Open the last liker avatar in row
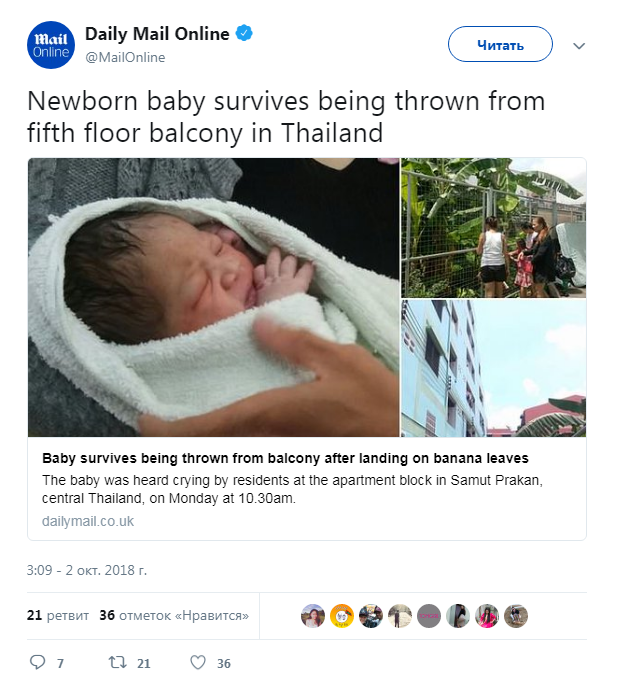Viewport: 620px width, 692px height. (516, 616)
